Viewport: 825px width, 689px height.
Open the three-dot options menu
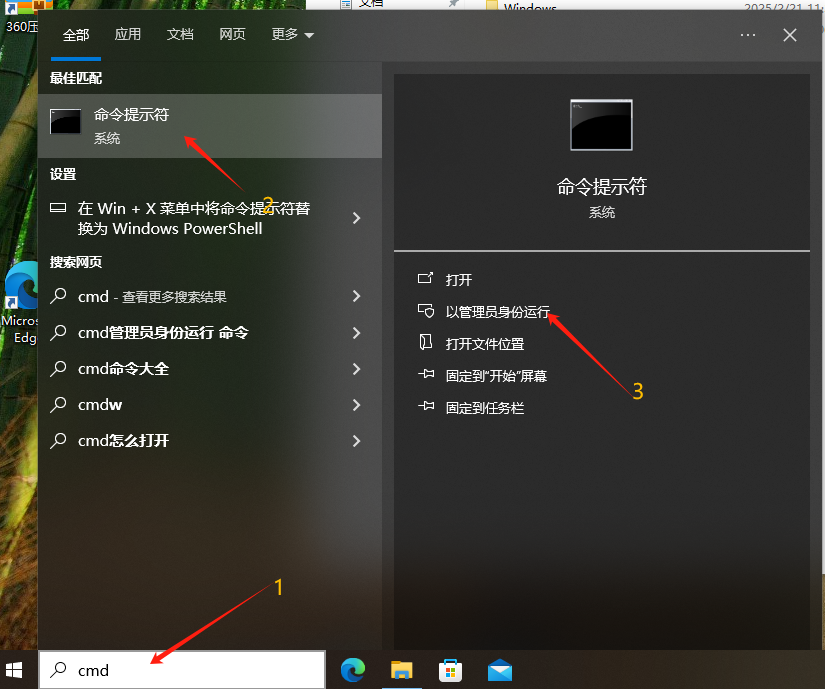tap(748, 35)
